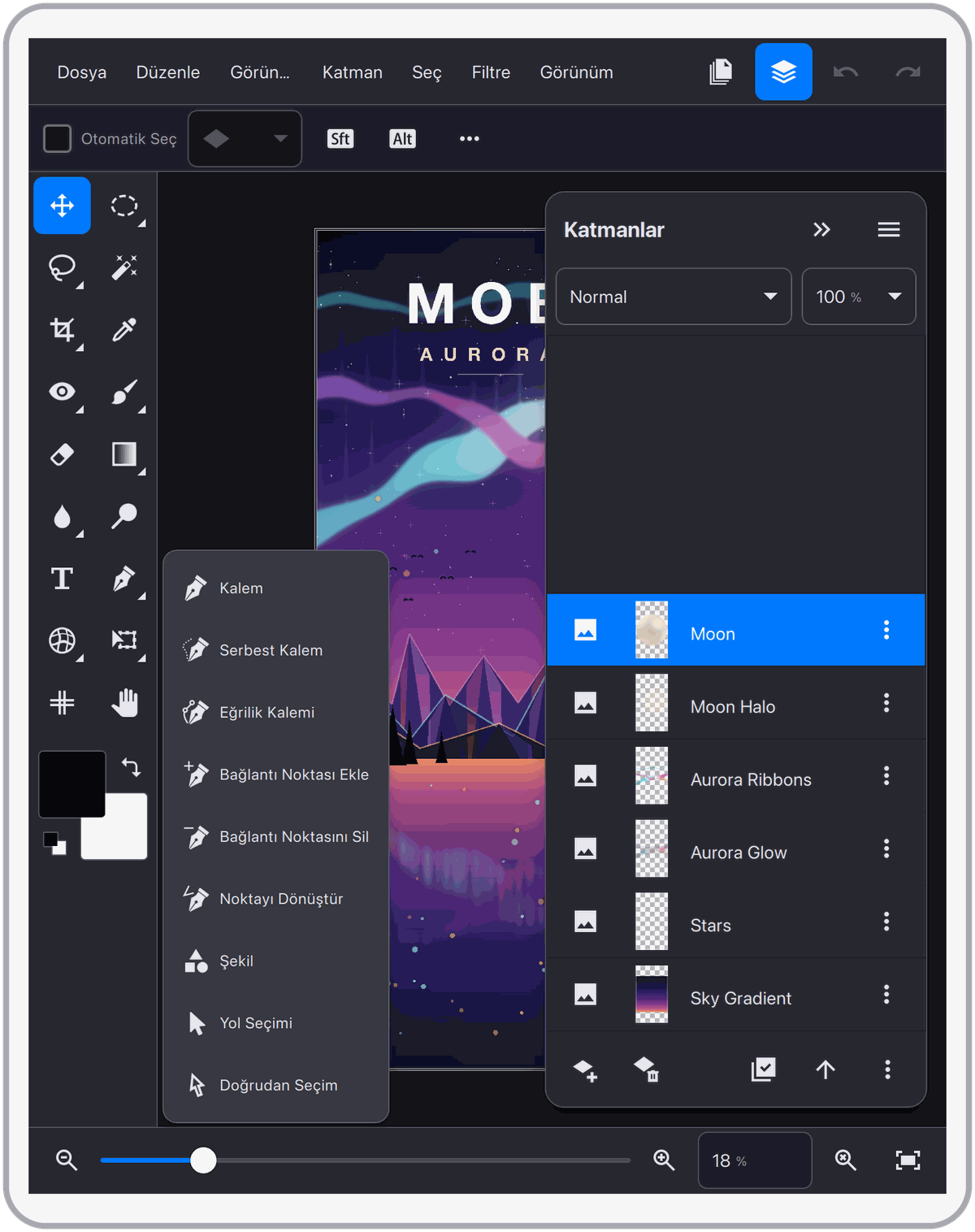Hide the Aurora Glow layer

coord(586,849)
